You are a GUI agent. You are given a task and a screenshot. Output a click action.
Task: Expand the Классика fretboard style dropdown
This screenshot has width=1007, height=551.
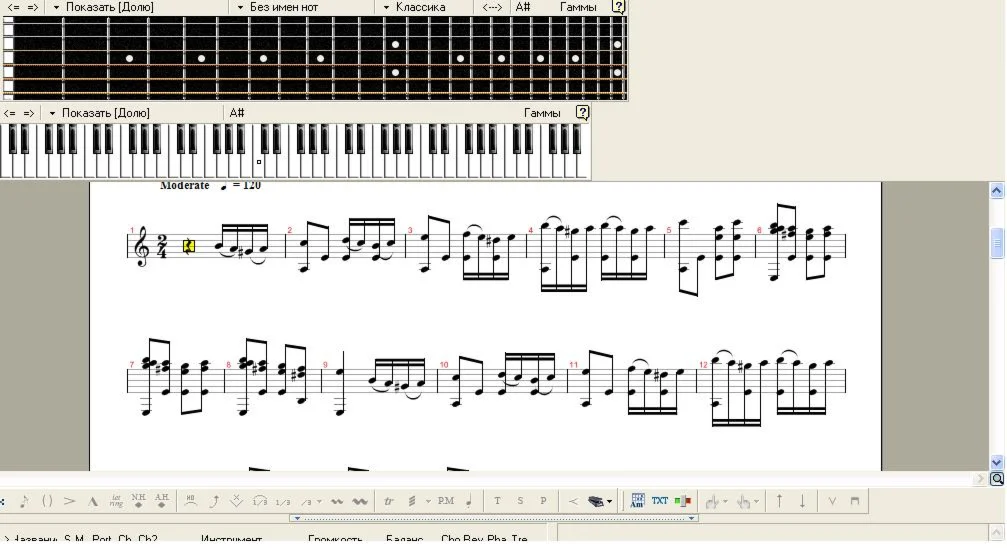click(x=415, y=7)
